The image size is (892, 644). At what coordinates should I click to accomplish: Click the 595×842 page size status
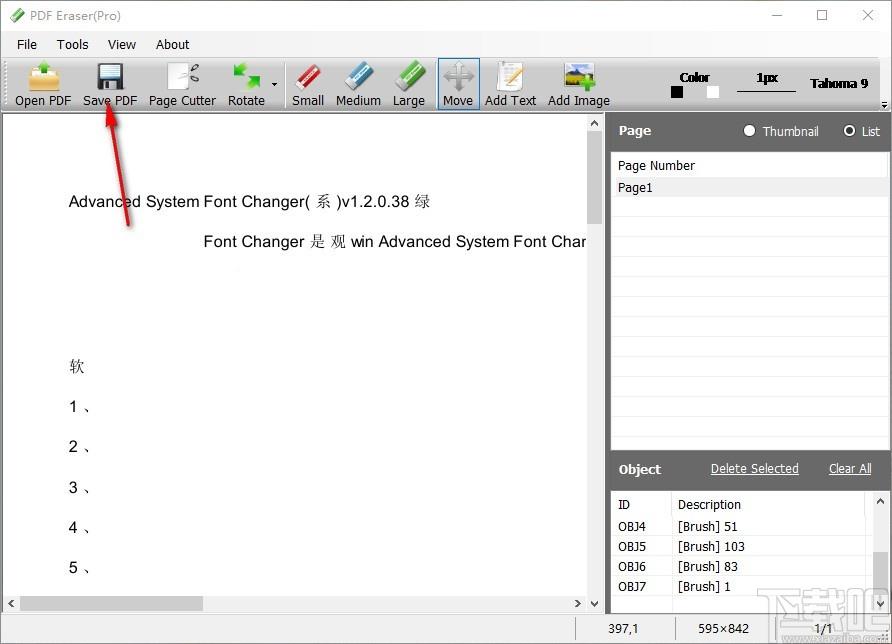[x=723, y=628]
